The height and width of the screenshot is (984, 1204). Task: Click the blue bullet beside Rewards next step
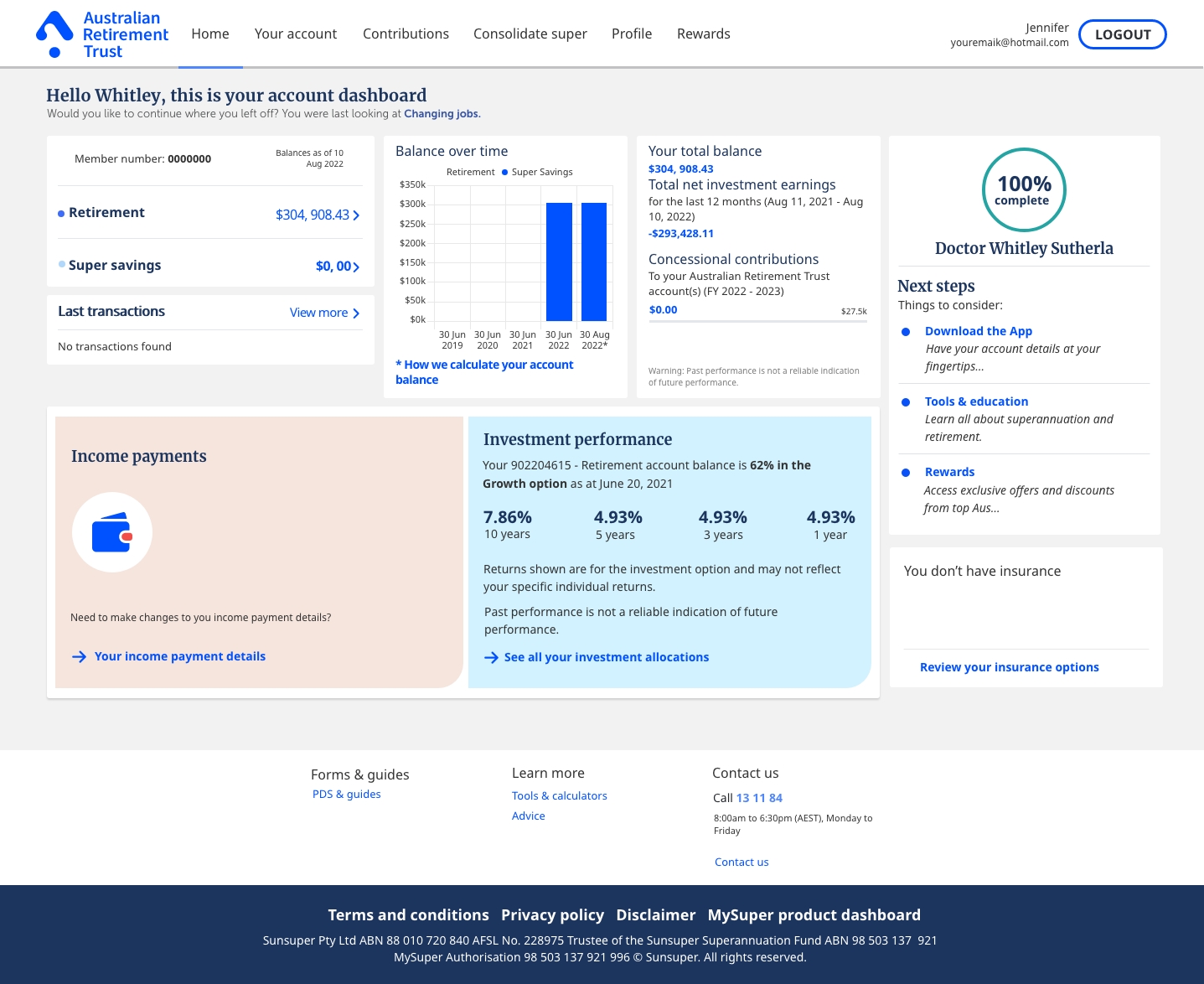[x=906, y=473]
